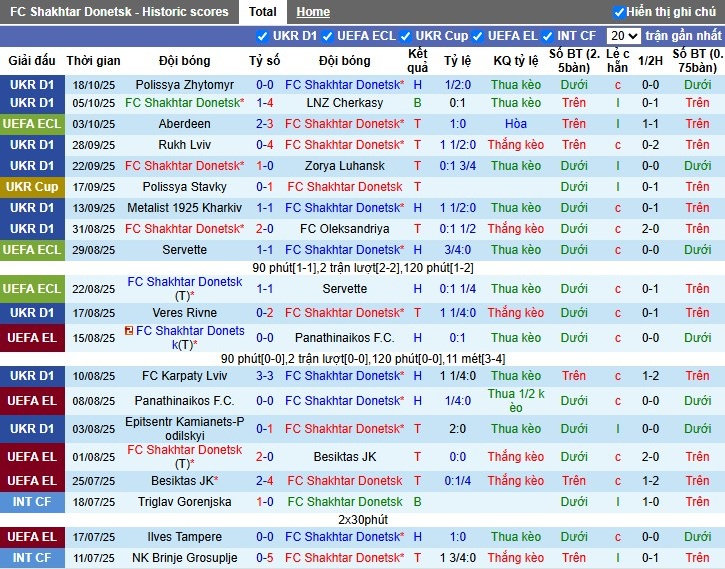725x569 pixels.
Task: Click the red card icon beside Shakhtar
Action: click(129, 331)
